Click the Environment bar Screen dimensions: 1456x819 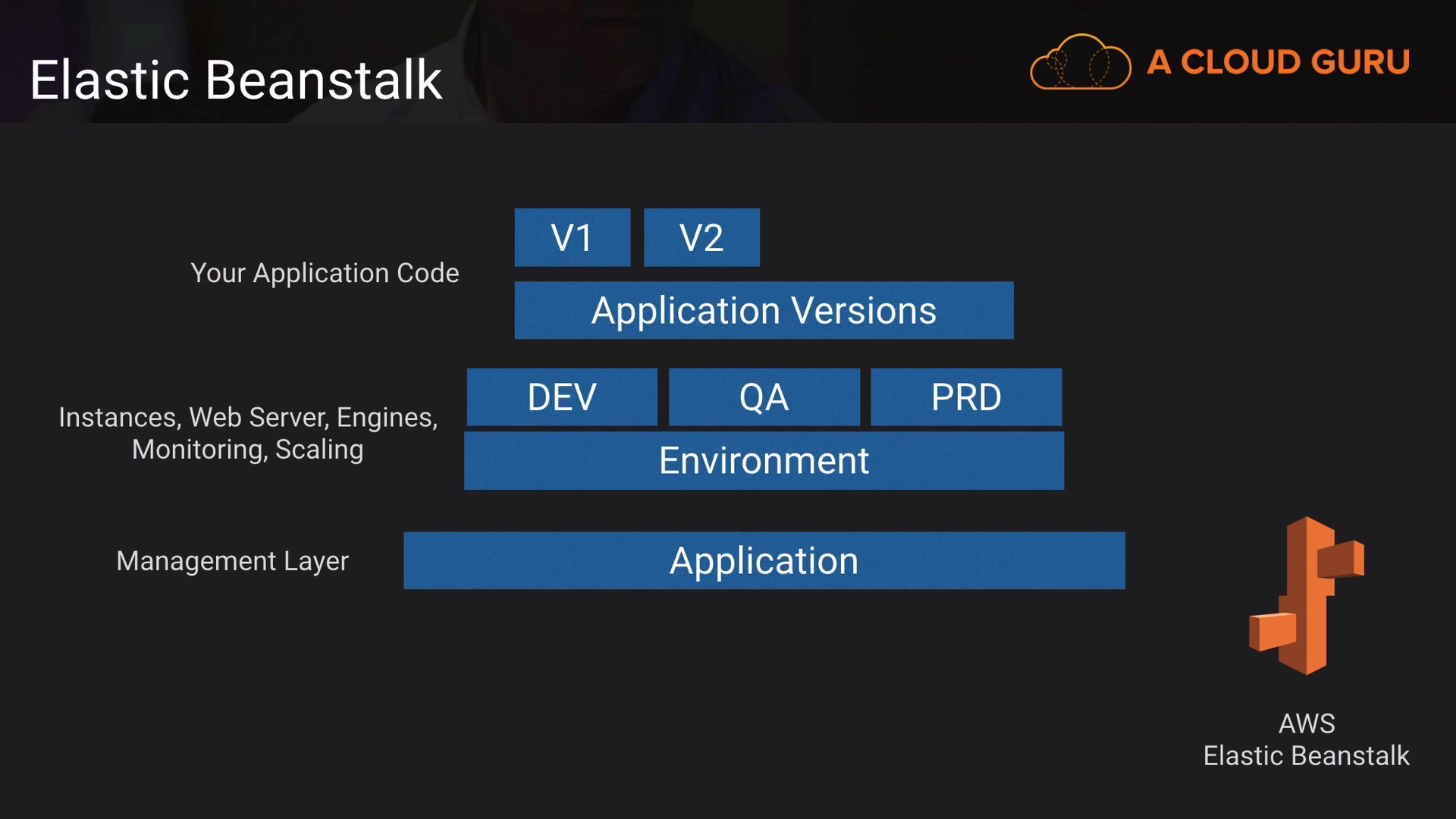coord(764,461)
